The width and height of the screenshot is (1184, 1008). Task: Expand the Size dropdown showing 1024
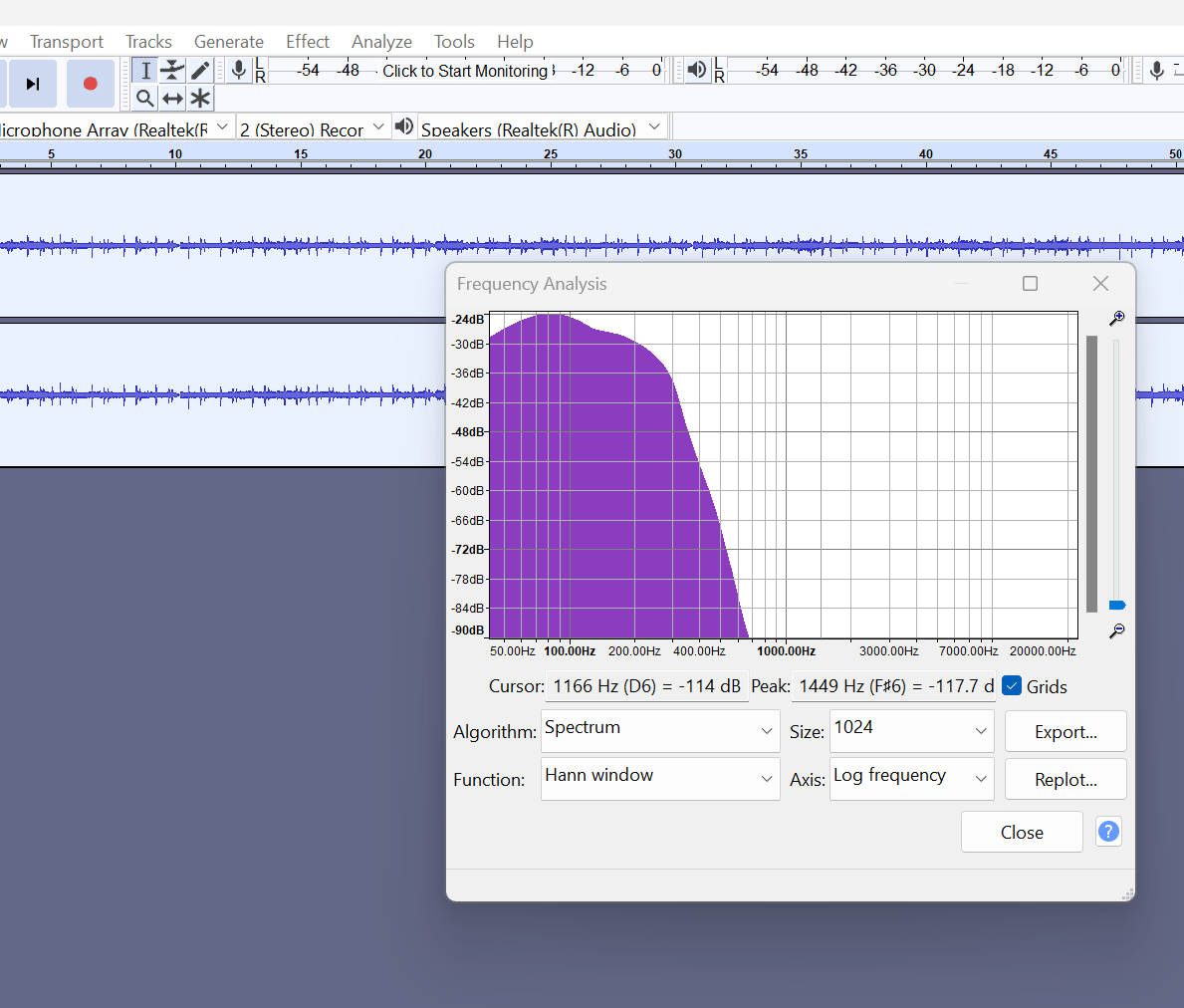(911, 731)
